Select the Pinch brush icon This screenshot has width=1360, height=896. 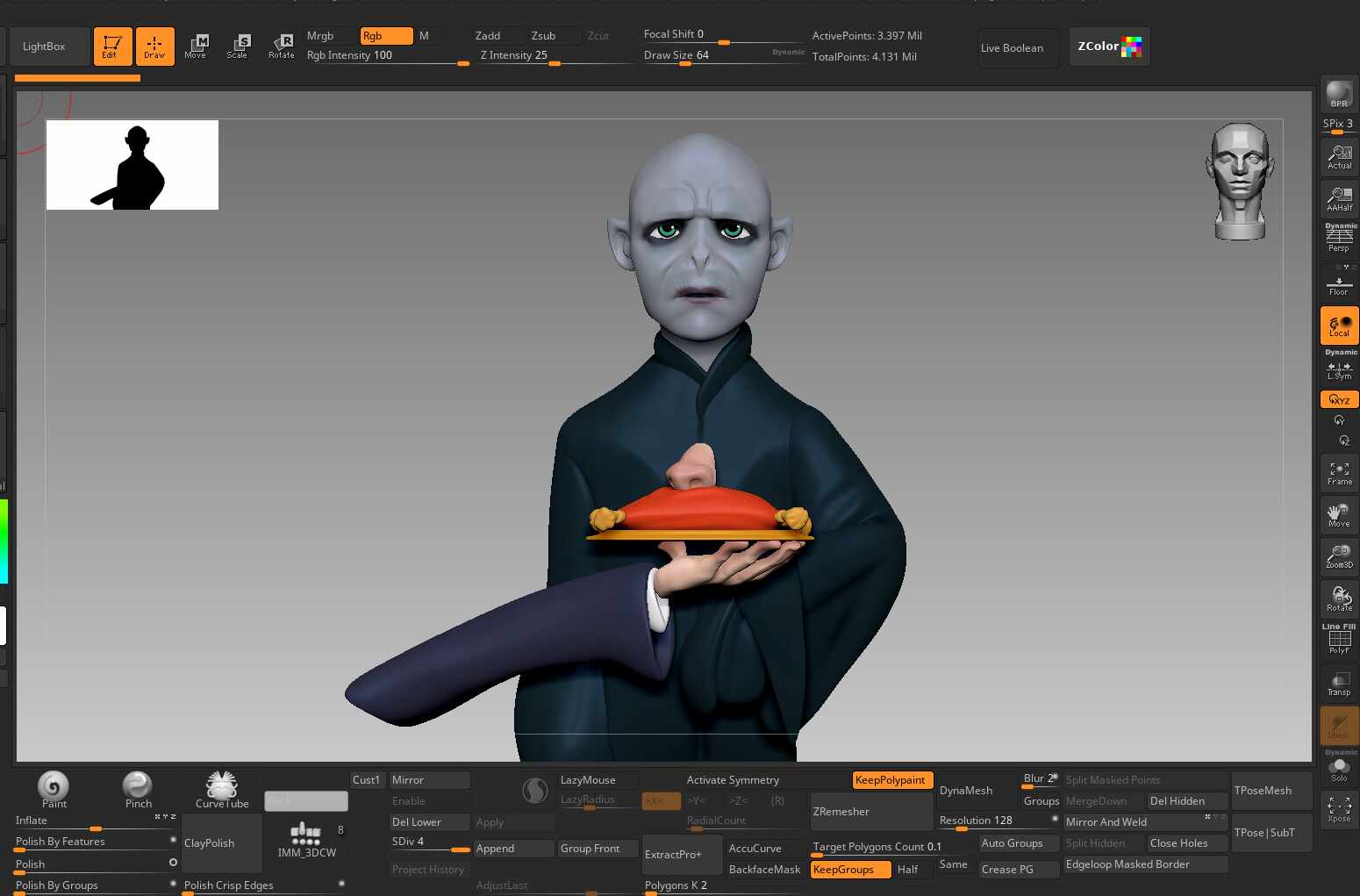(138, 789)
